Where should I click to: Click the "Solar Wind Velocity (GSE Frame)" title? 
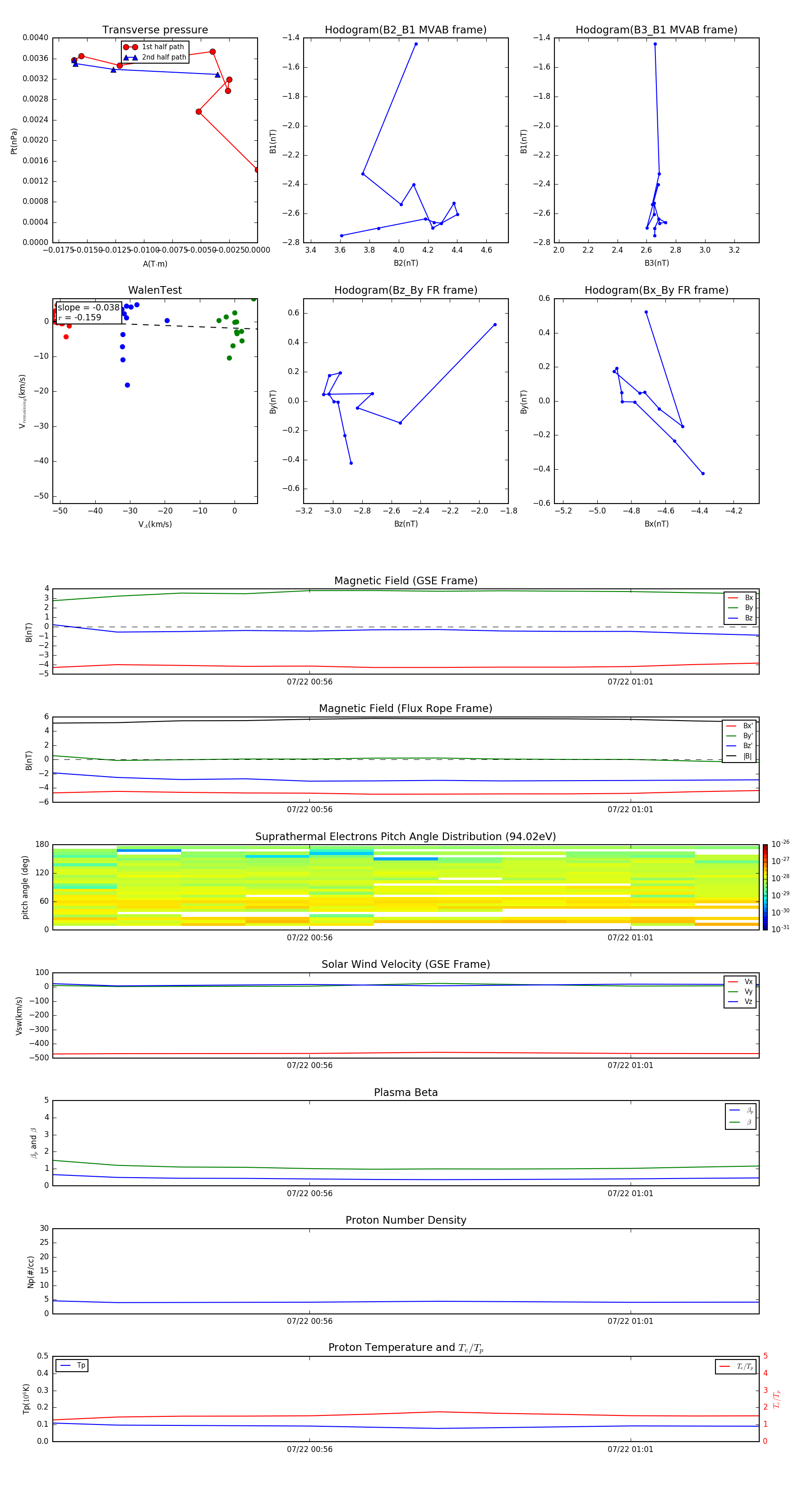pyautogui.click(x=406, y=964)
